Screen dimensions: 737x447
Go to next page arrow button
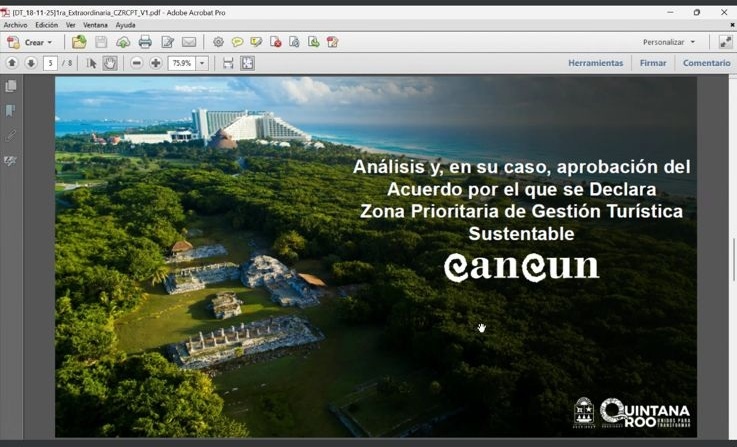(31, 63)
